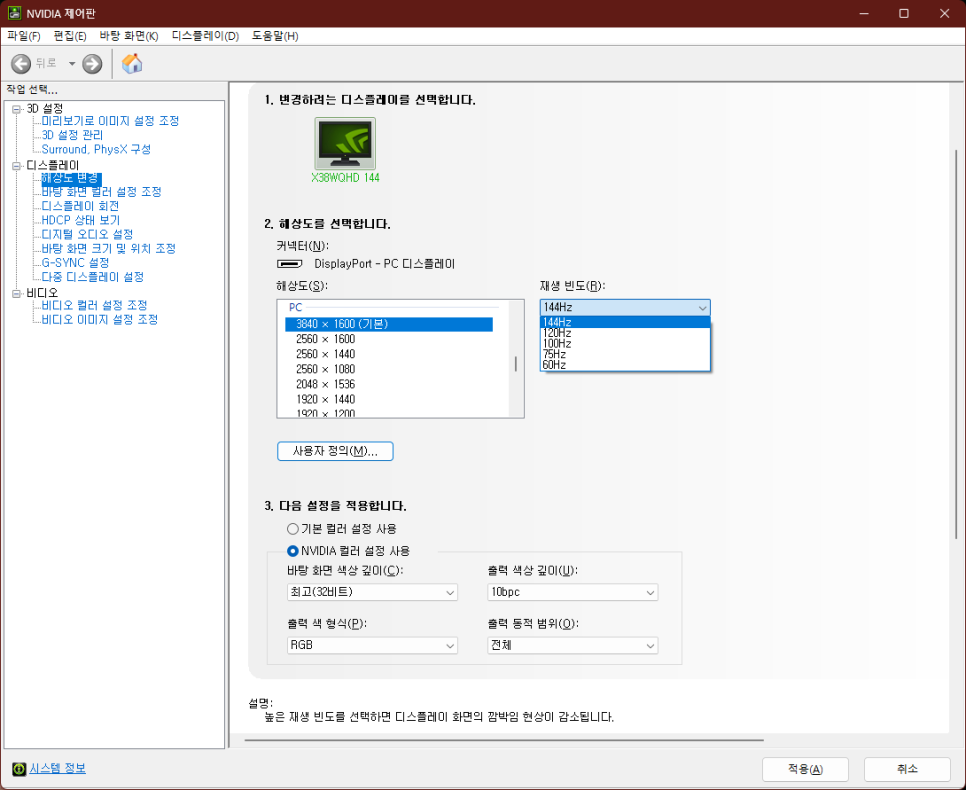Open 바탕 화면 색상 깊이 dropdown
Screen dimensions: 966x790
pyautogui.click(x=372, y=592)
